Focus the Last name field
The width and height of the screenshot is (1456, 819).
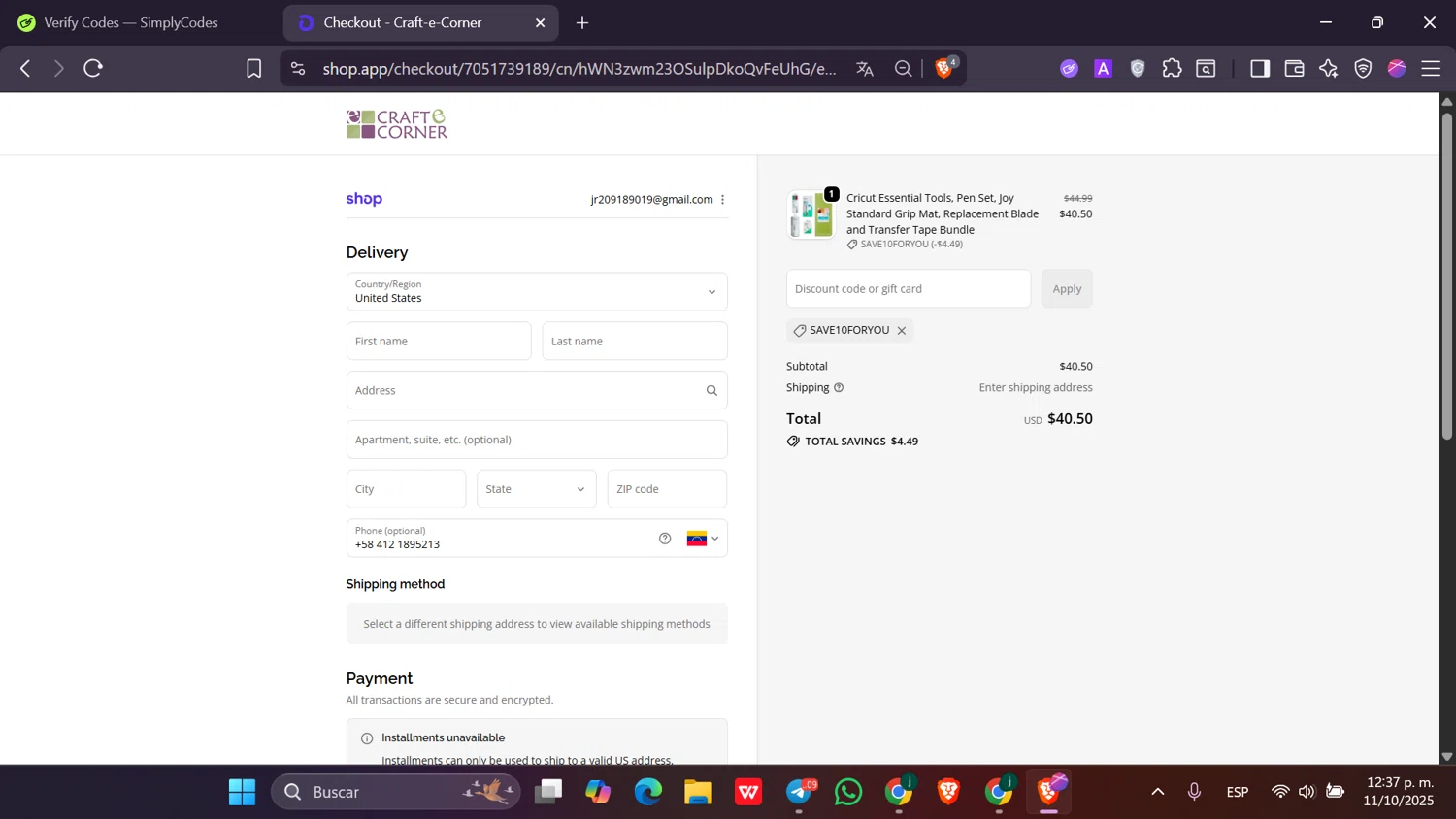(635, 342)
